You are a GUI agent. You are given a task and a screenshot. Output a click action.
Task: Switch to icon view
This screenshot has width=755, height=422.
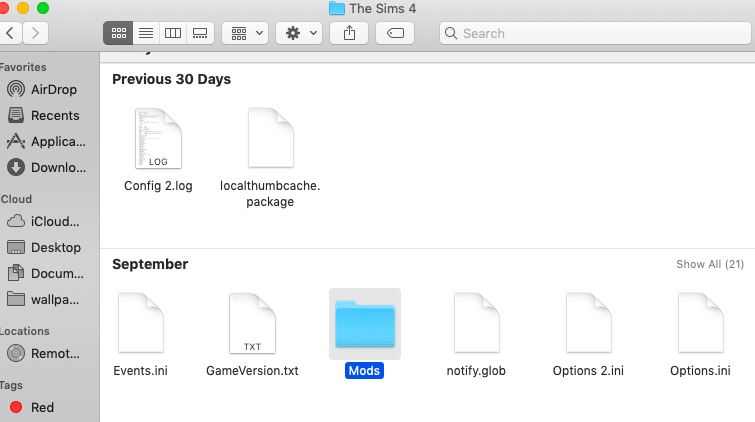tap(118, 33)
